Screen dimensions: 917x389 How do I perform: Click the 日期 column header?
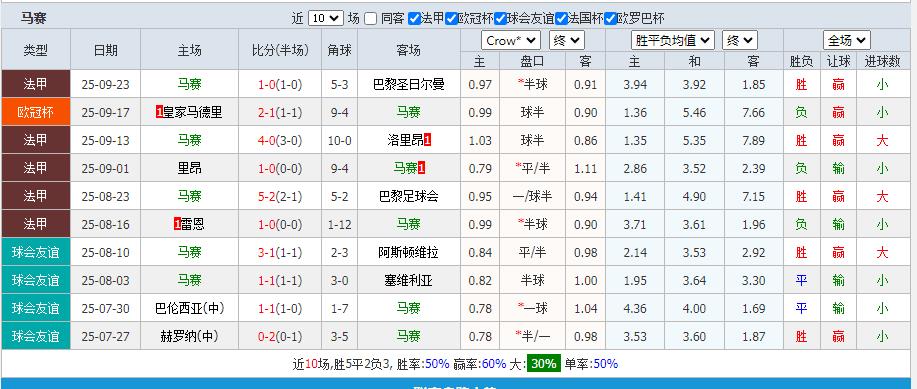[105, 50]
